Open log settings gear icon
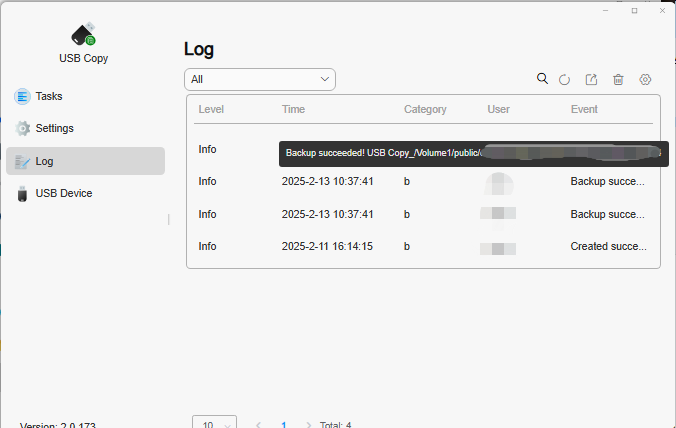Image resolution: width=676 pixels, height=428 pixels. 645,79
